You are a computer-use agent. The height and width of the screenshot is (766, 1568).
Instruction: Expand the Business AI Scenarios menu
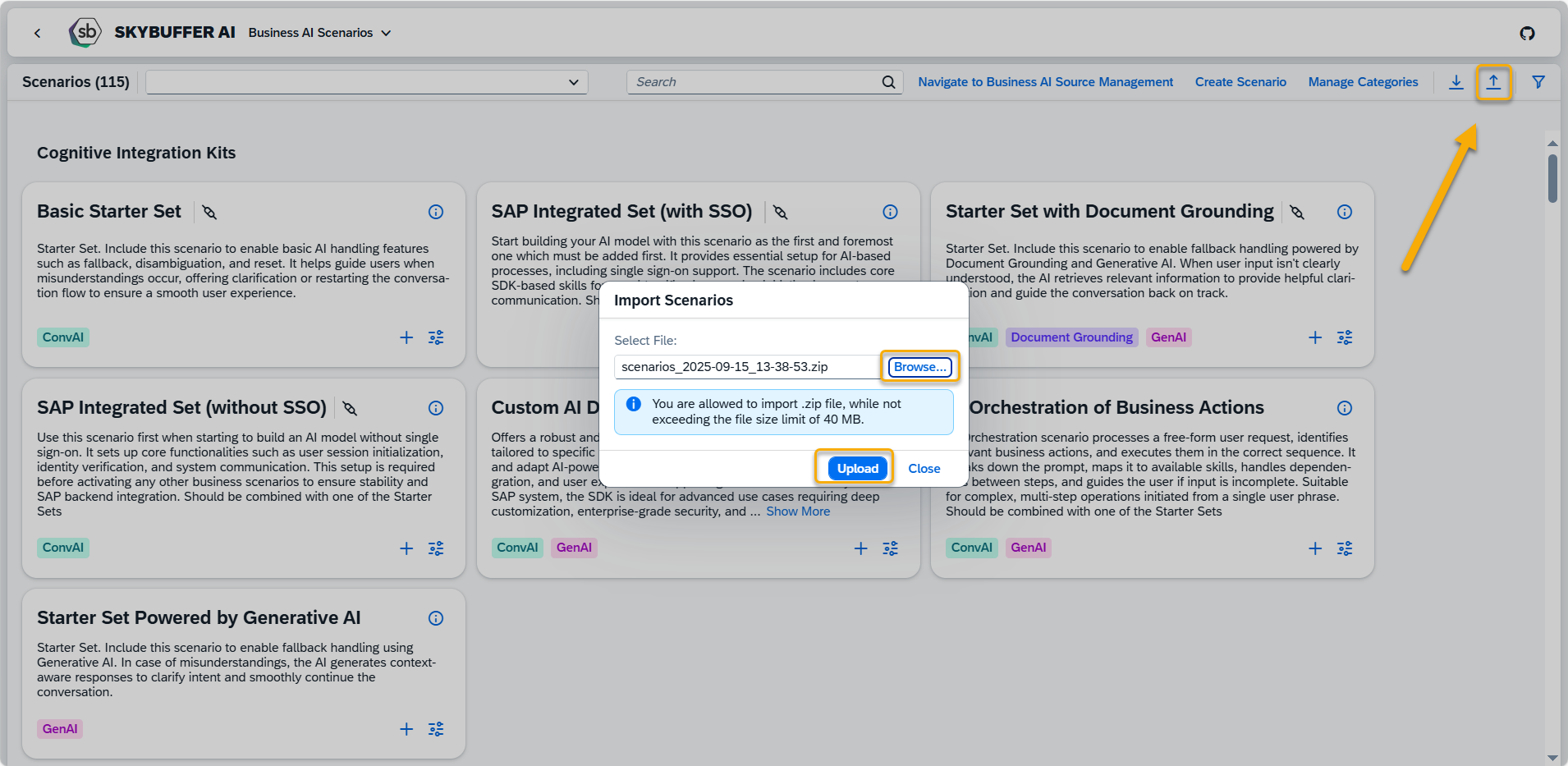click(x=320, y=33)
